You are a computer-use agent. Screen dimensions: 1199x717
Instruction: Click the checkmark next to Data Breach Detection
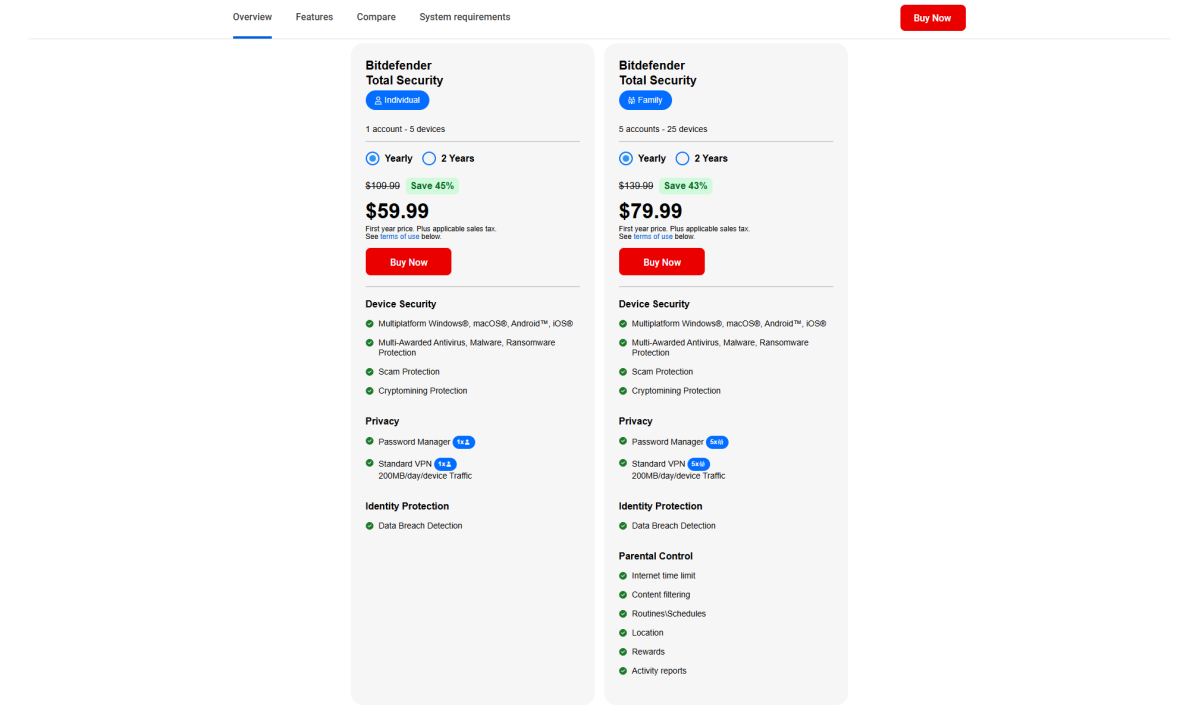pos(370,525)
